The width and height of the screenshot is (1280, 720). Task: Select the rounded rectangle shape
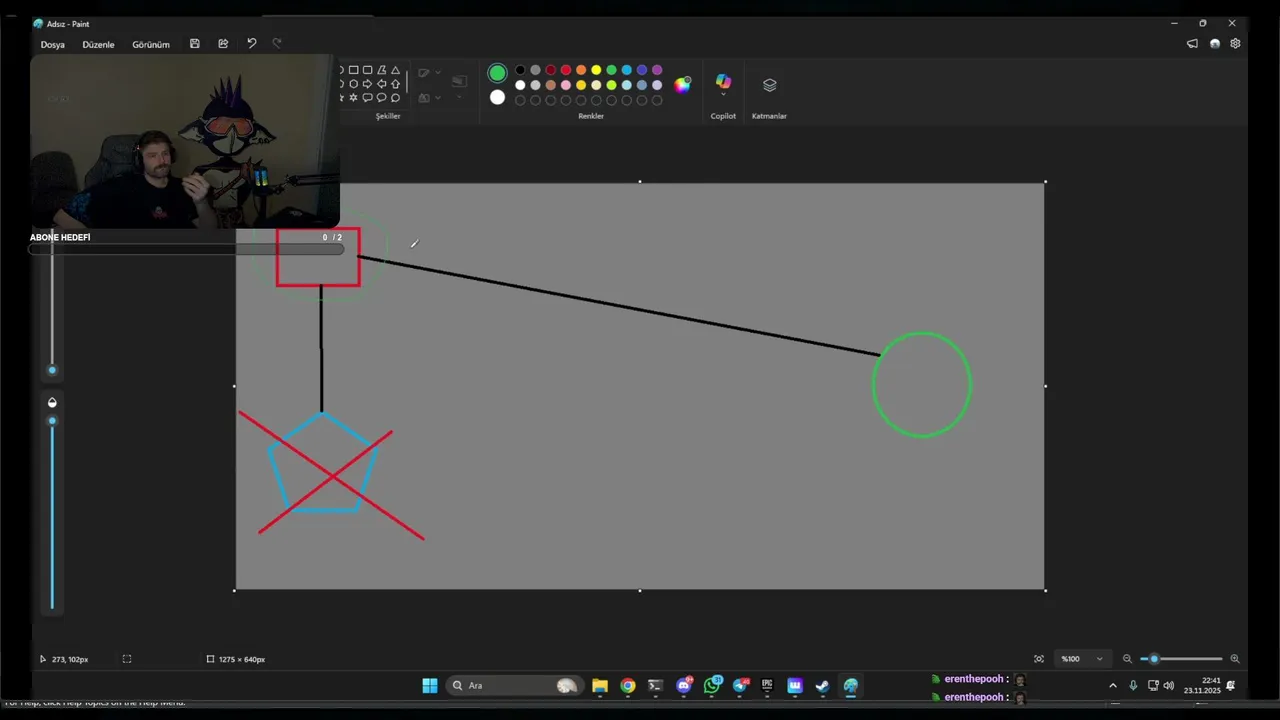367,70
